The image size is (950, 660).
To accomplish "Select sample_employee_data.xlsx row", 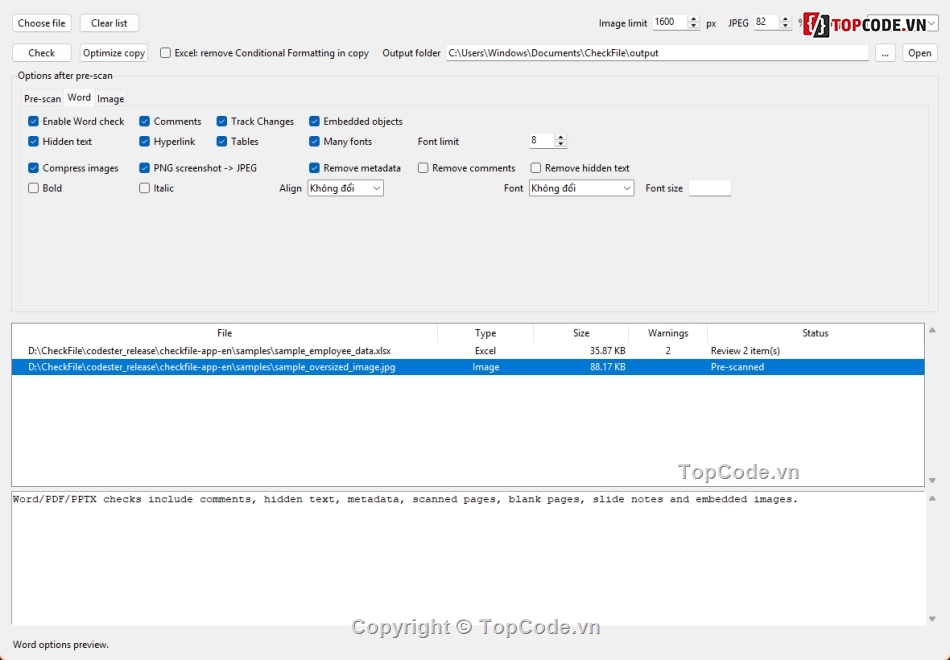I will tap(468, 351).
